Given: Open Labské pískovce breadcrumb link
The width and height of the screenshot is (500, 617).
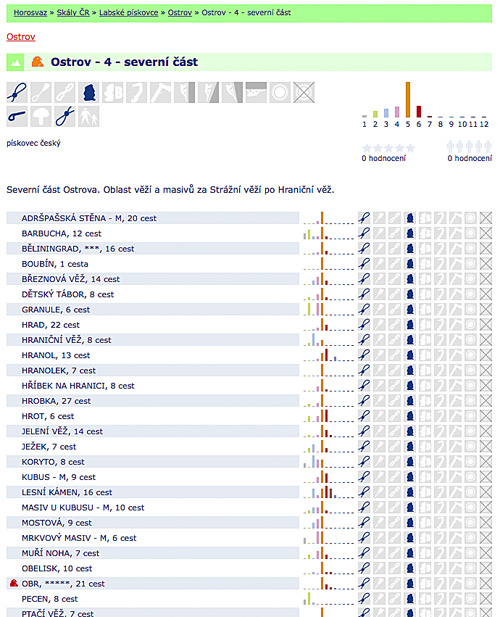Looking at the screenshot, I should point(129,13).
